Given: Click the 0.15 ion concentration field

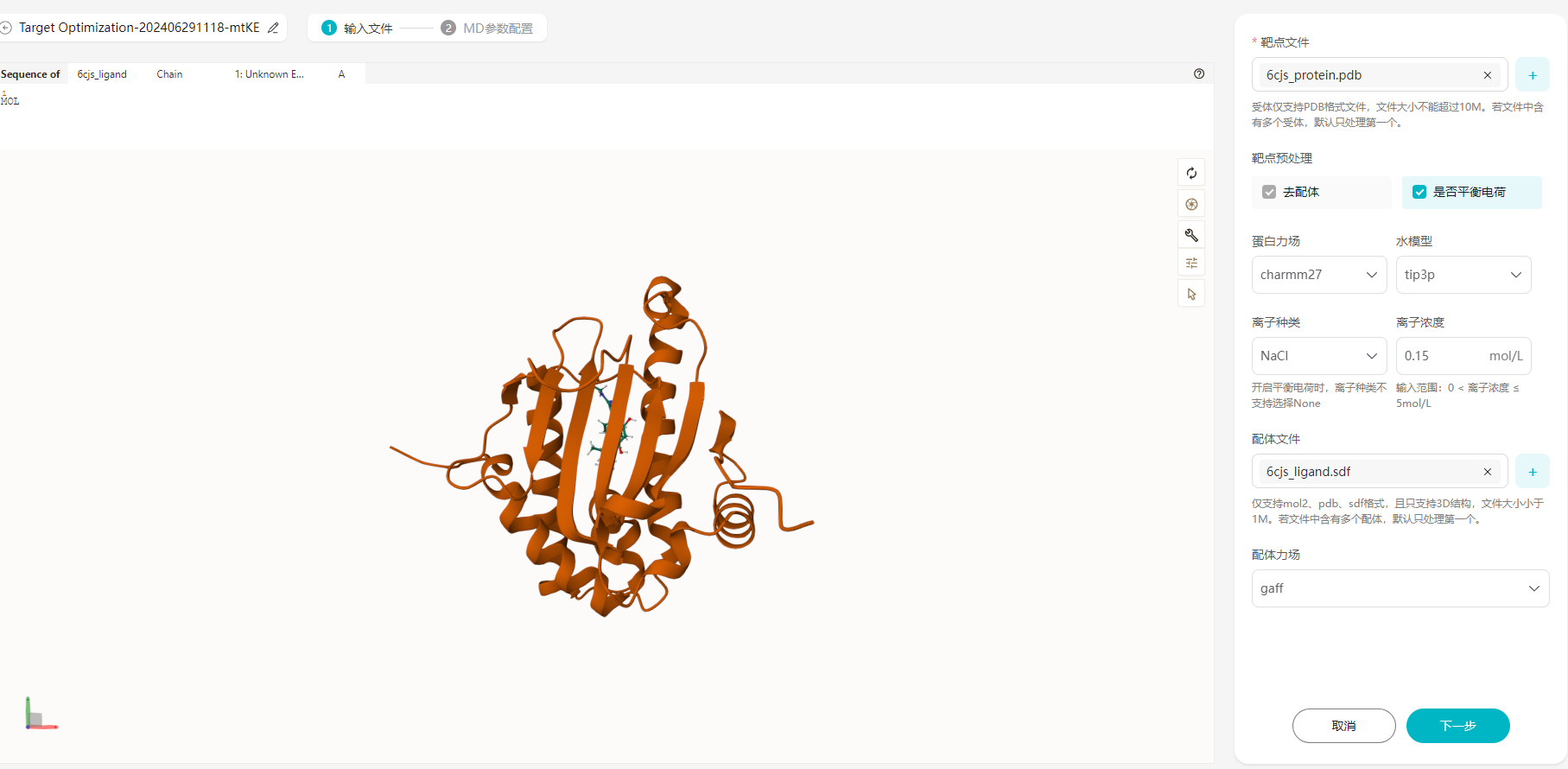Looking at the screenshot, I should click(1463, 356).
